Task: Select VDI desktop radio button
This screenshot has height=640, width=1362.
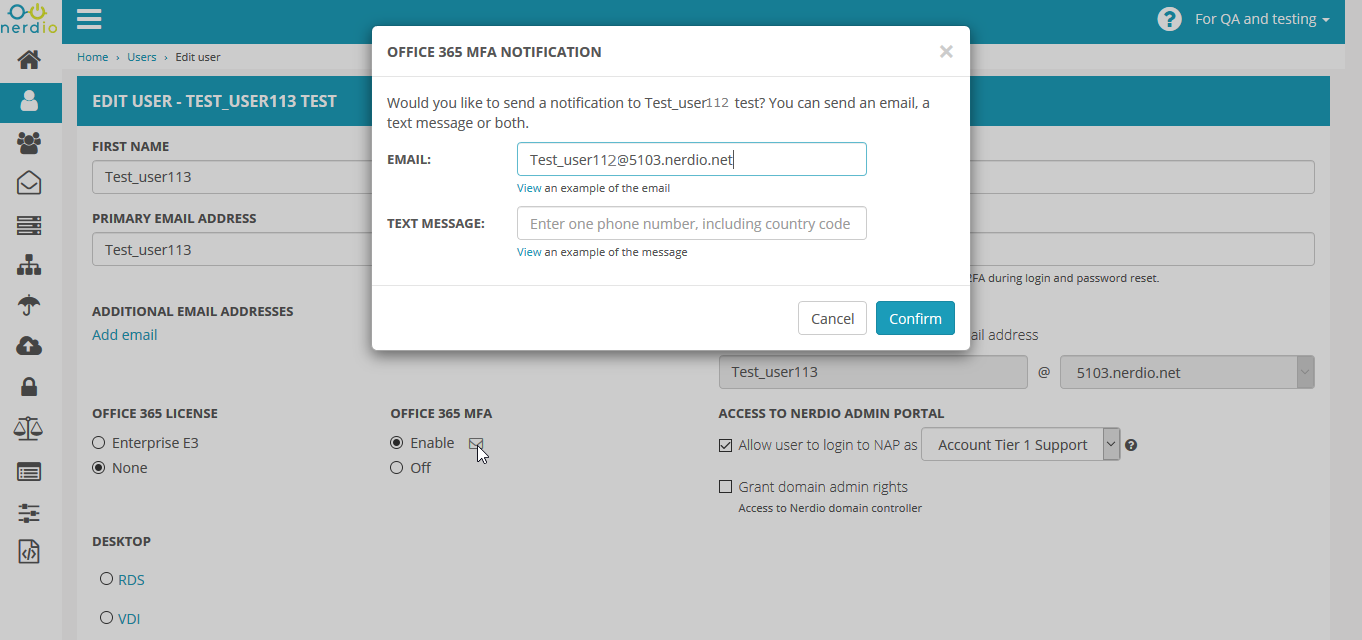Action: click(x=106, y=619)
